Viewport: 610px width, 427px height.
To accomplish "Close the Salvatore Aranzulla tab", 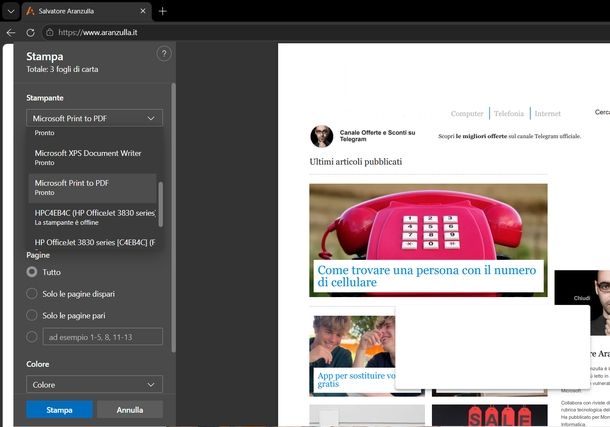I will [x=143, y=11].
